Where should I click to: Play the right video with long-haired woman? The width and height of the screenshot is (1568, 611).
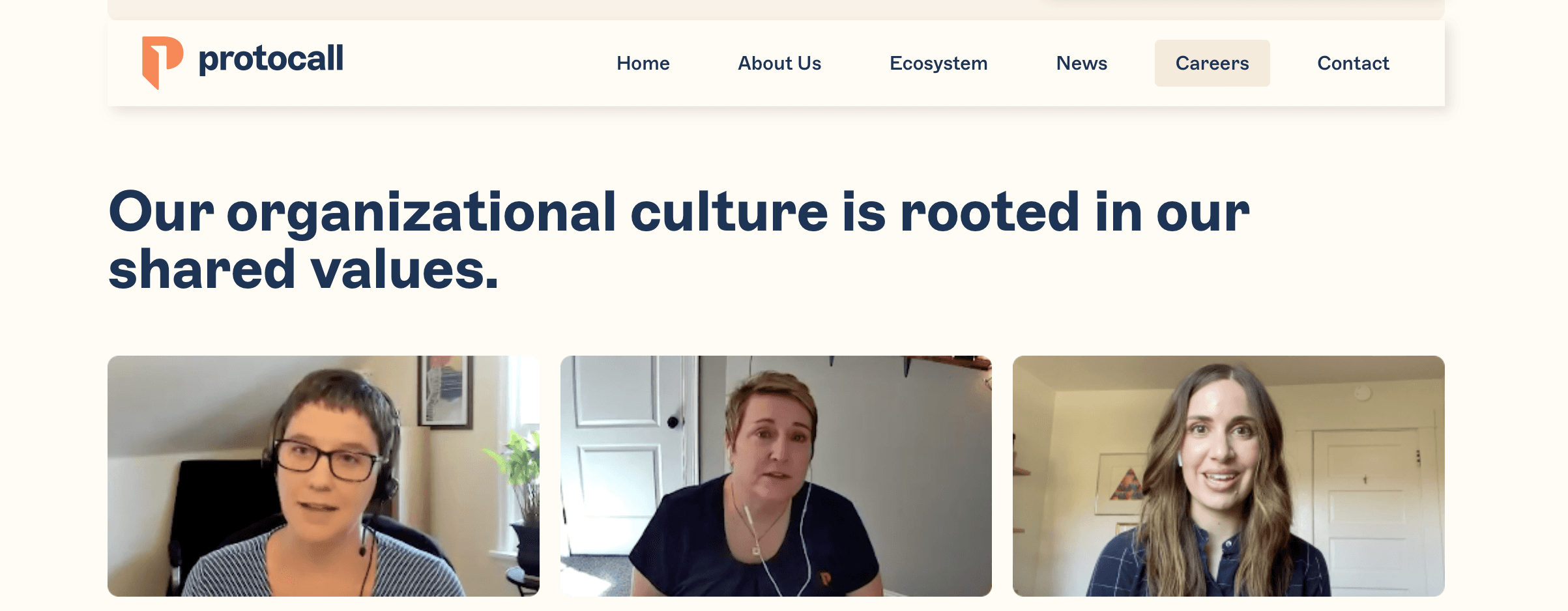point(1228,476)
